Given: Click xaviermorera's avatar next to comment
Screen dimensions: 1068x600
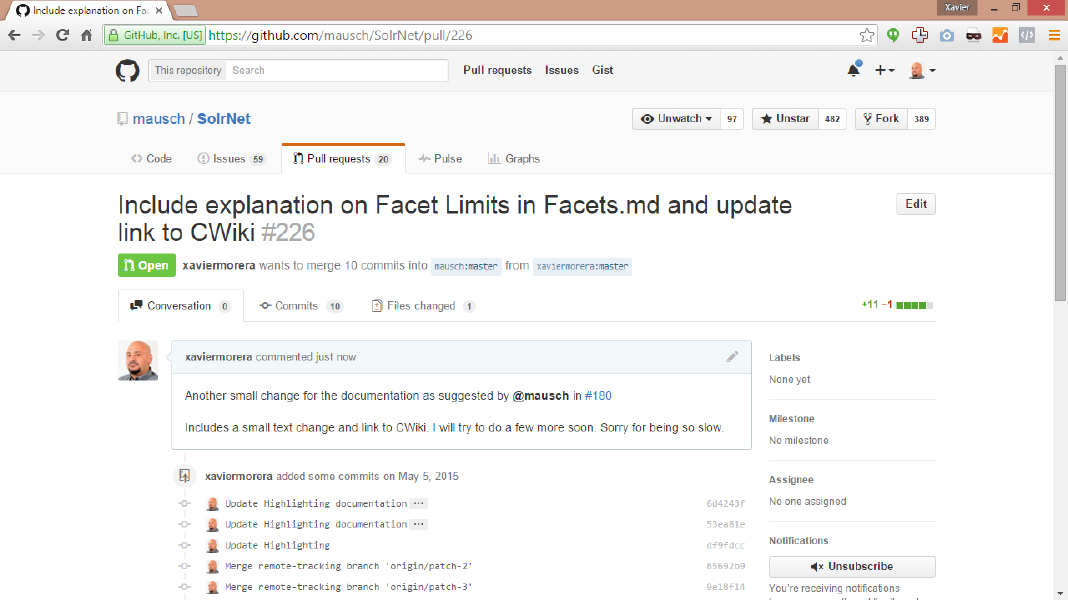Looking at the screenshot, I should (x=138, y=360).
